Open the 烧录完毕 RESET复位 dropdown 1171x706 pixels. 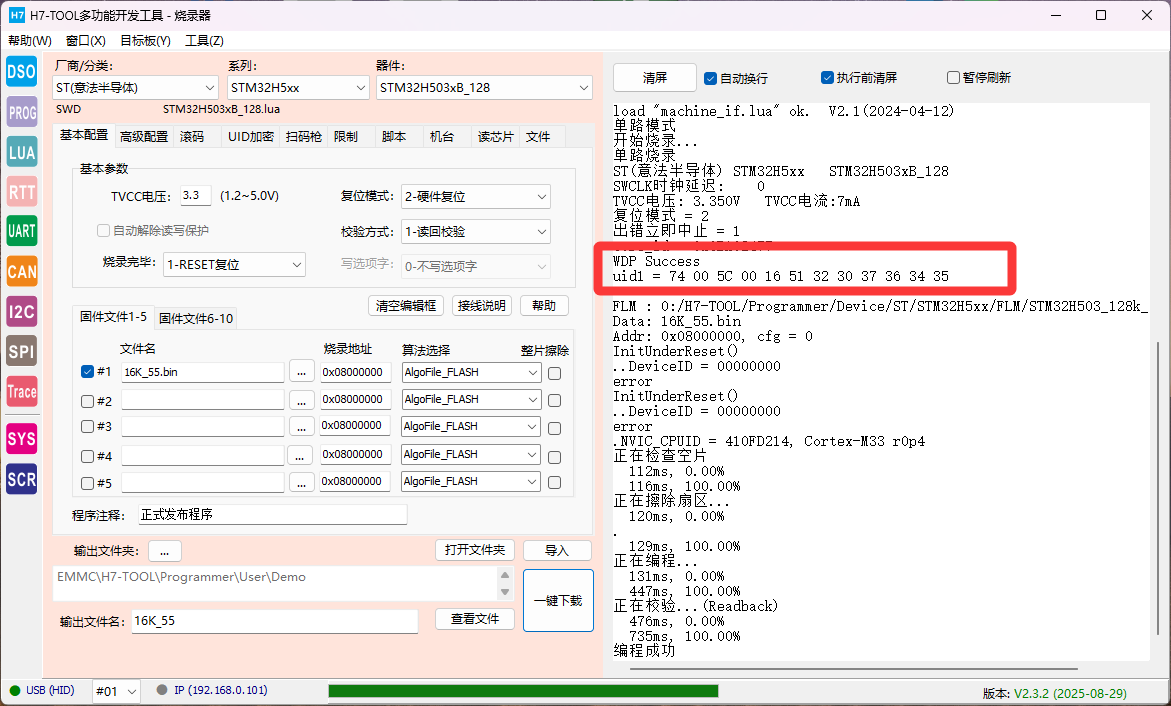[x=234, y=264]
